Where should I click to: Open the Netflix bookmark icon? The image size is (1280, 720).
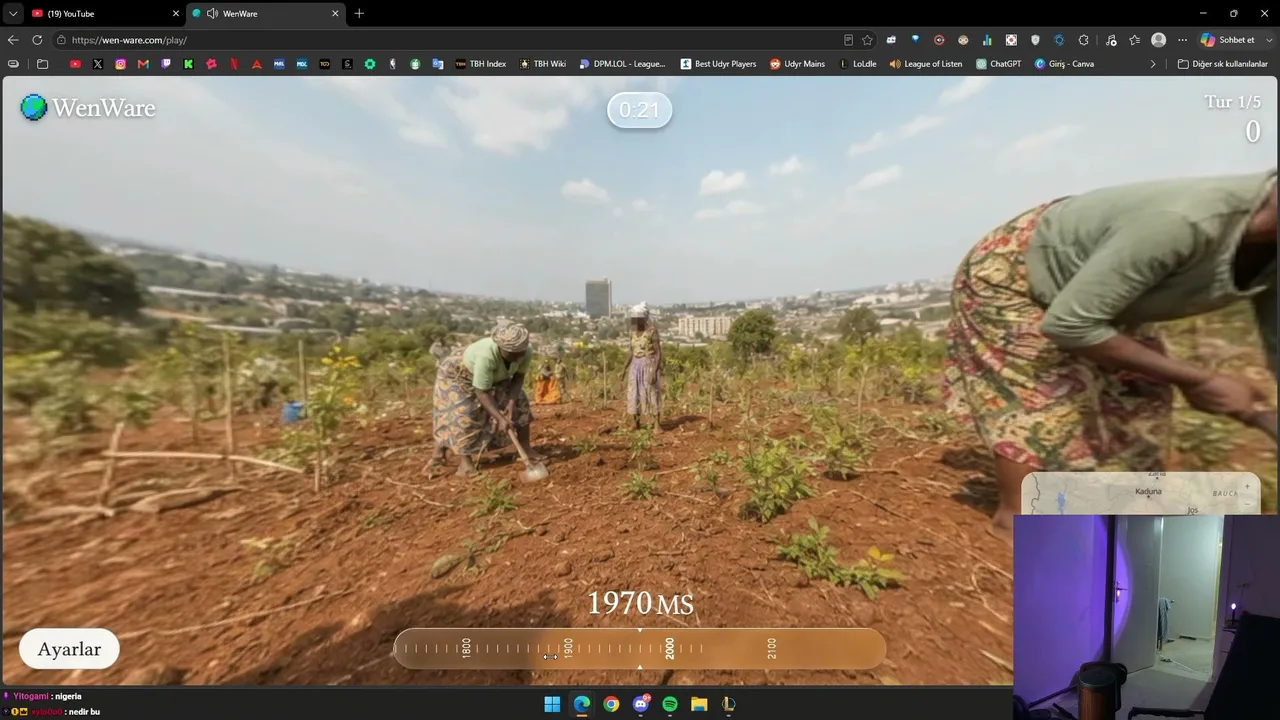[234, 64]
